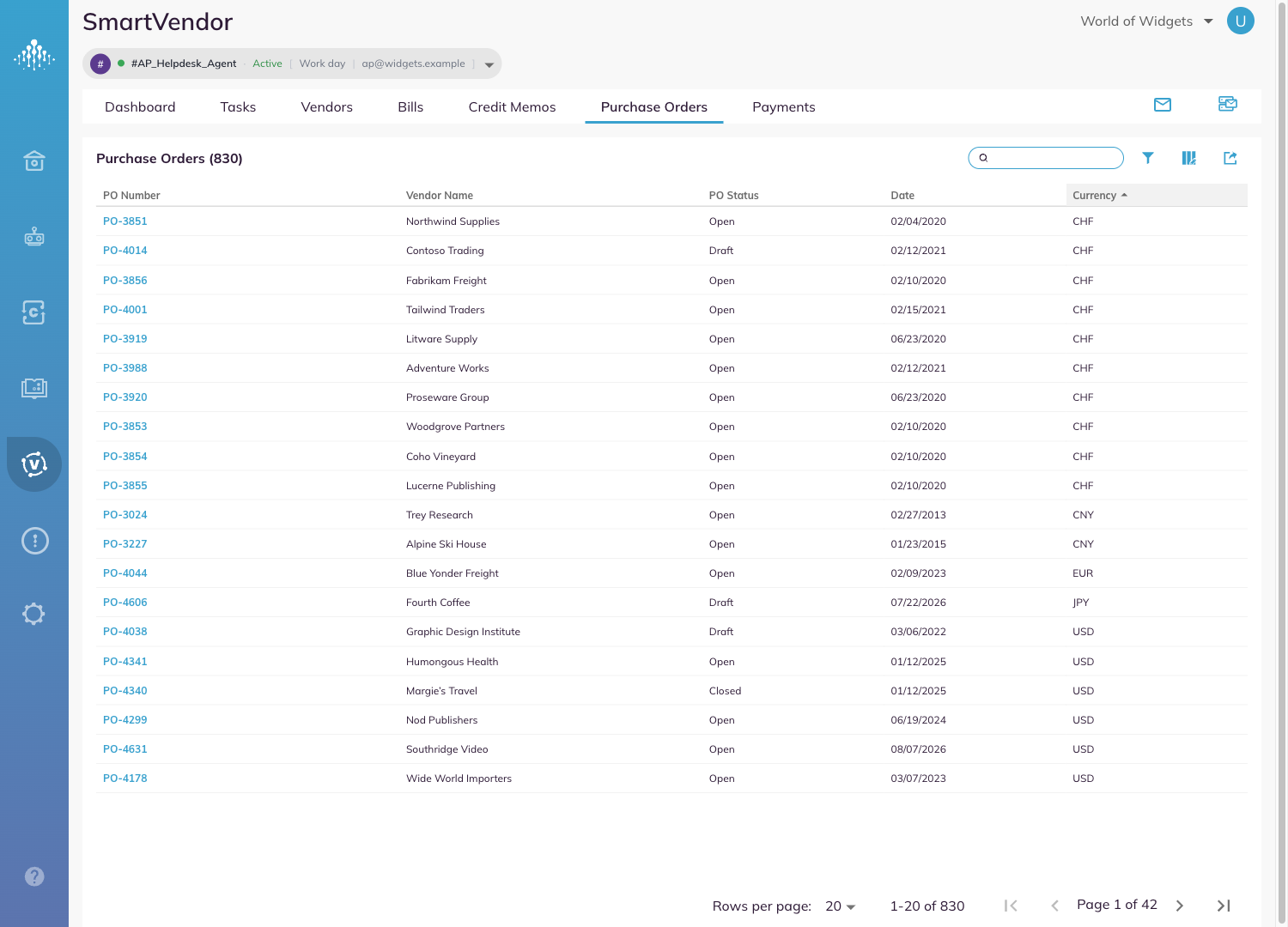Switch to the Bills tab

click(410, 107)
